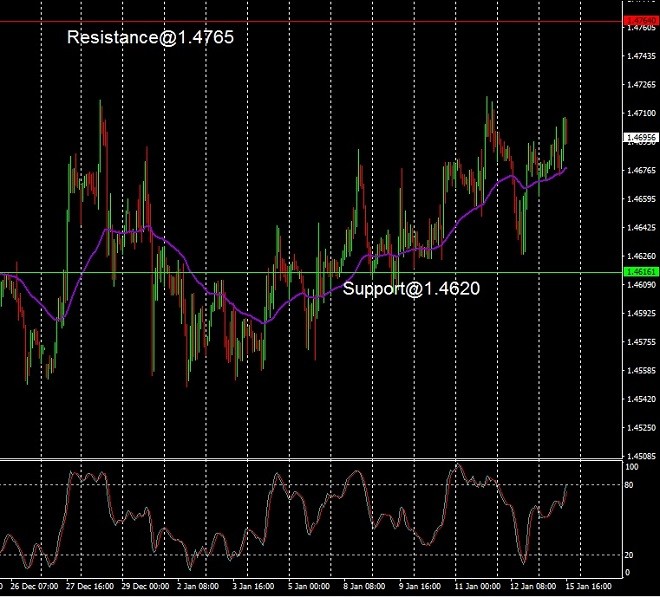Click the 1.46090 price axis label
This screenshot has width=660, height=597.
(x=641, y=285)
